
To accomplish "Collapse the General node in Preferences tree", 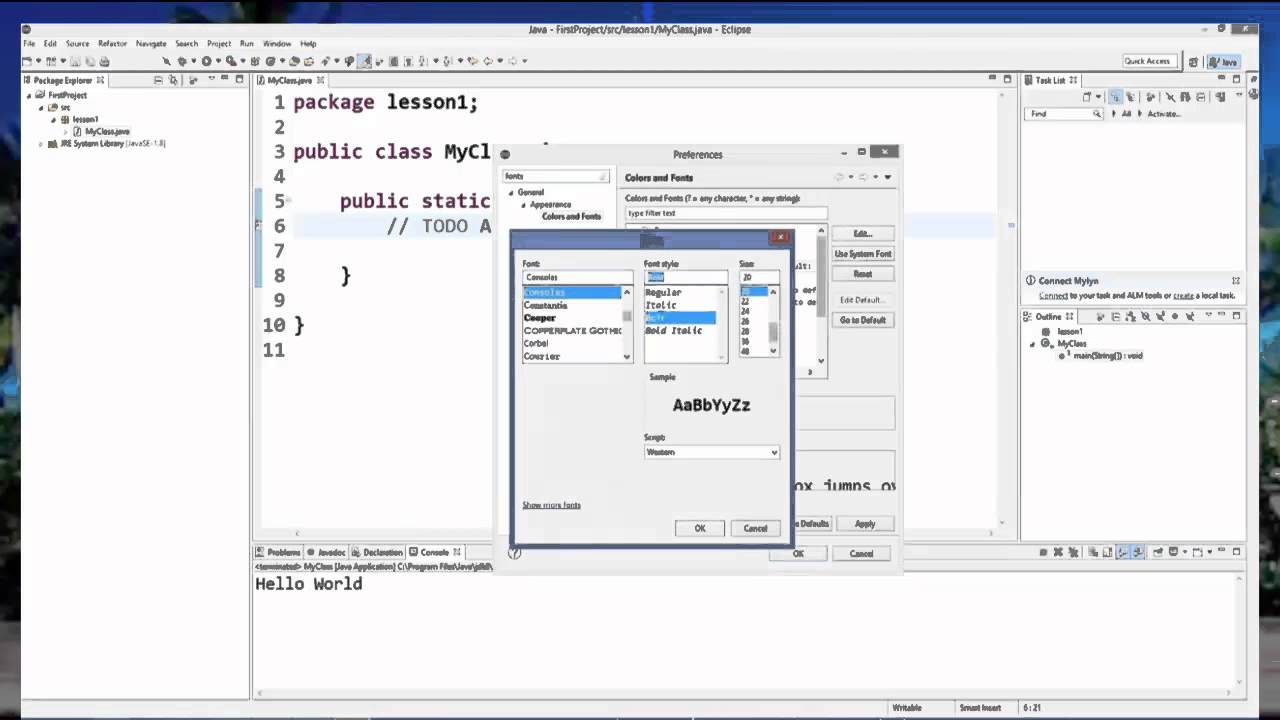I will point(511,192).
